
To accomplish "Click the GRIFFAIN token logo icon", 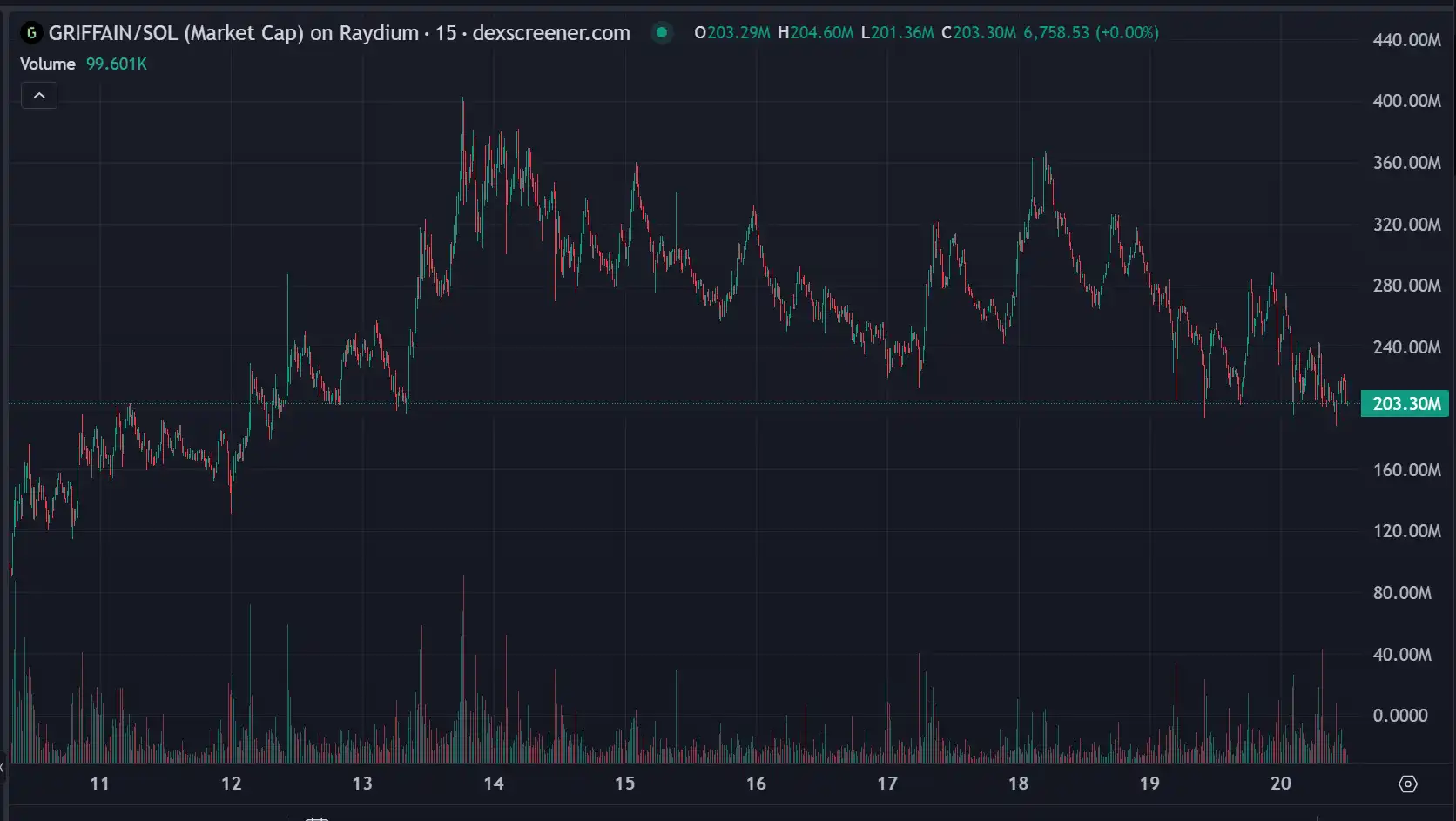I will pyautogui.click(x=31, y=33).
